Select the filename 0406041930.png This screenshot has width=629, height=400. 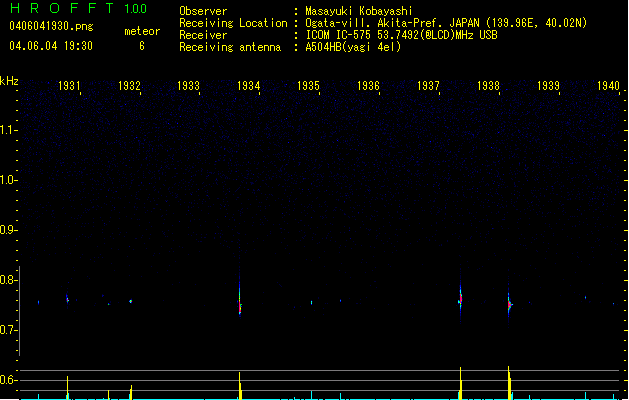(51, 27)
